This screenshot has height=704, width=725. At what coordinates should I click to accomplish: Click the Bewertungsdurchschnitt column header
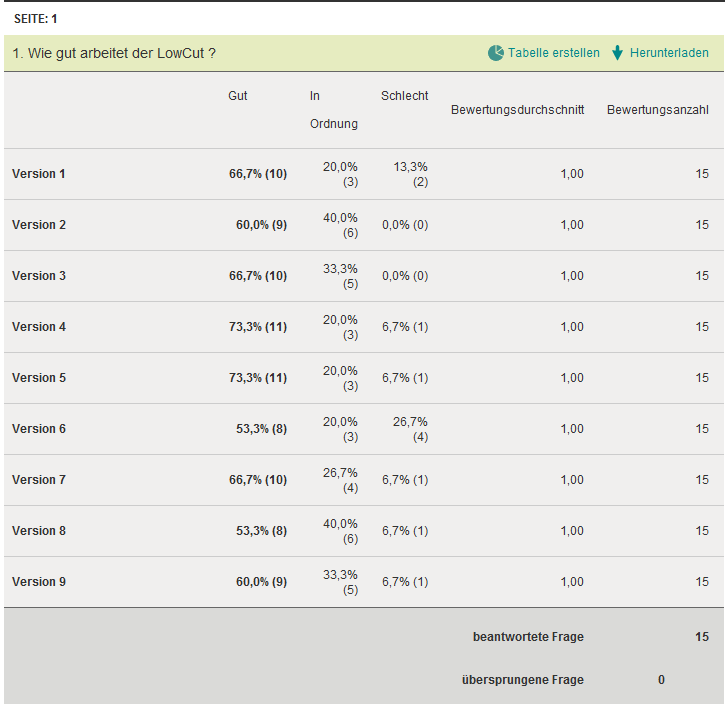(x=517, y=109)
